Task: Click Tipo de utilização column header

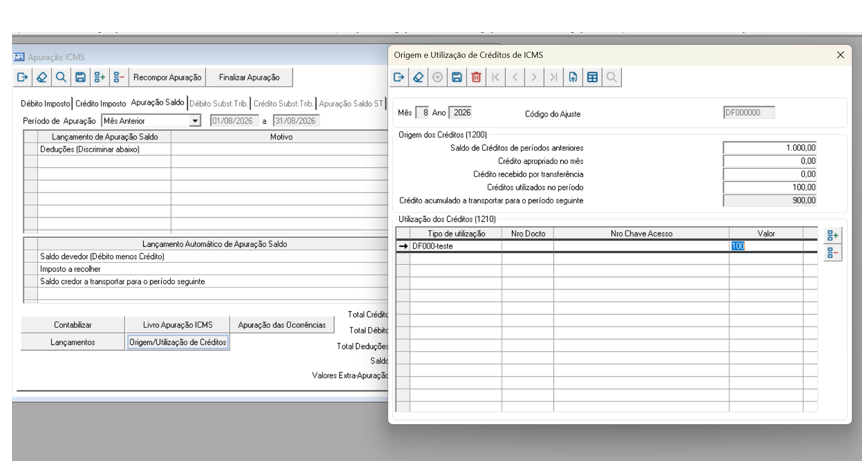Action: 456,234
